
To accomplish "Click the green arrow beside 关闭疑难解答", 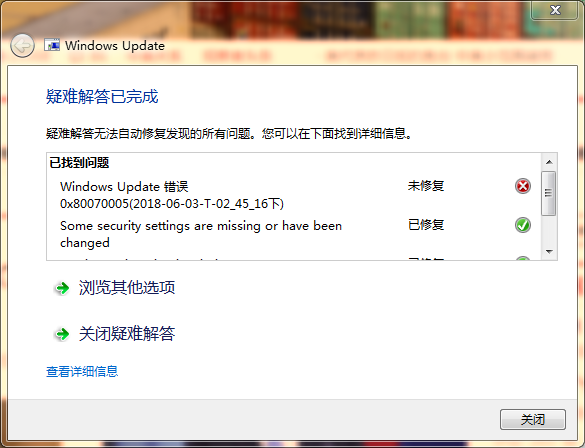I will [x=62, y=334].
